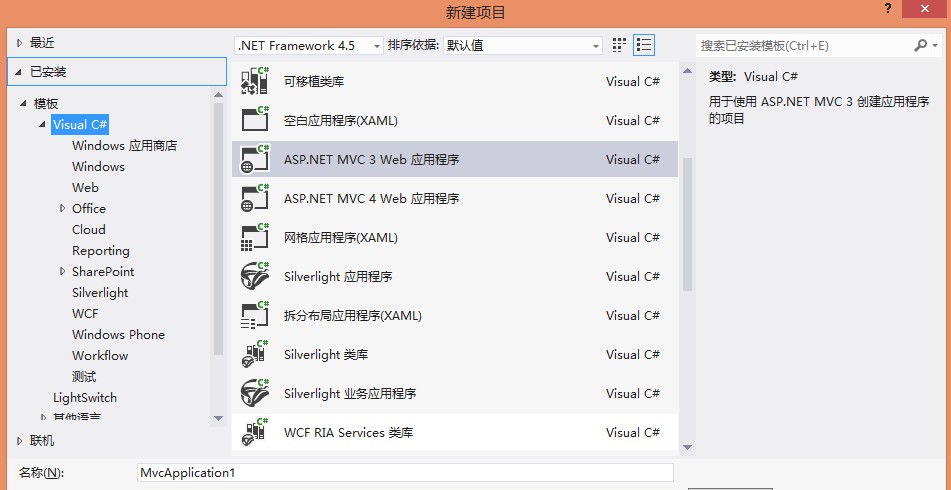Select the LightSwitch category
Screen dimensions: 951x490
(85, 398)
